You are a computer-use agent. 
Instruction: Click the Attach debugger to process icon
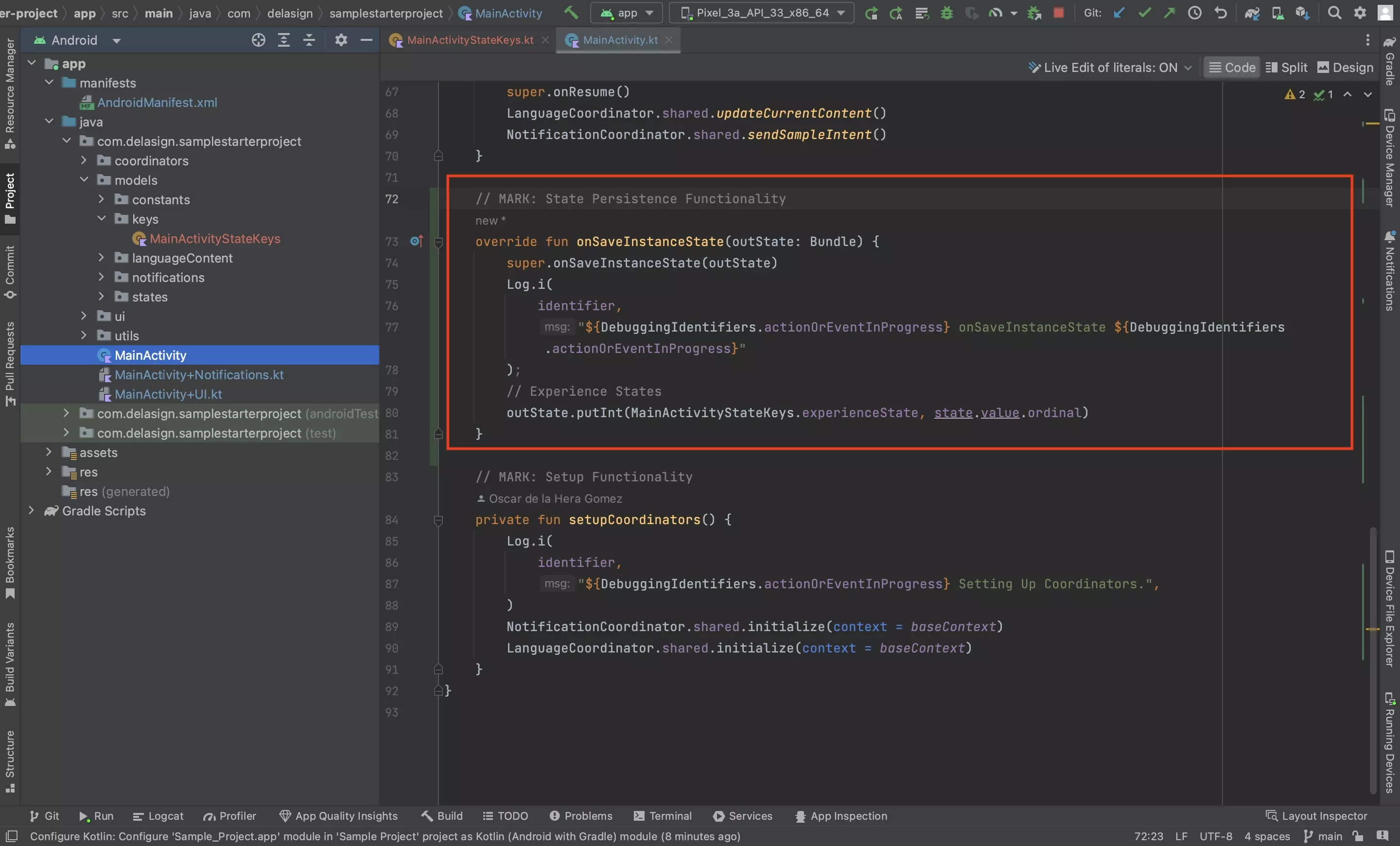[x=1034, y=13]
